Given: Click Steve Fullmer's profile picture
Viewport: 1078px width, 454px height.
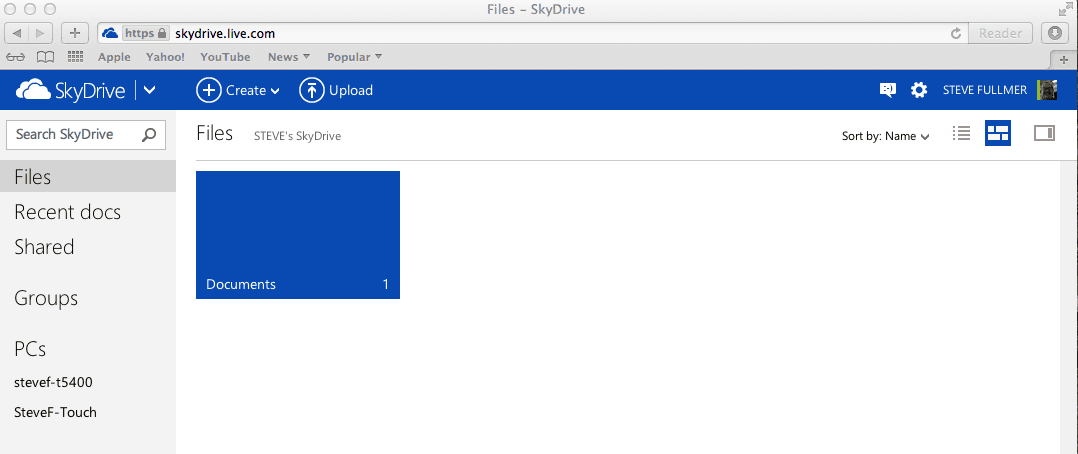Looking at the screenshot, I should [1047, 90].
